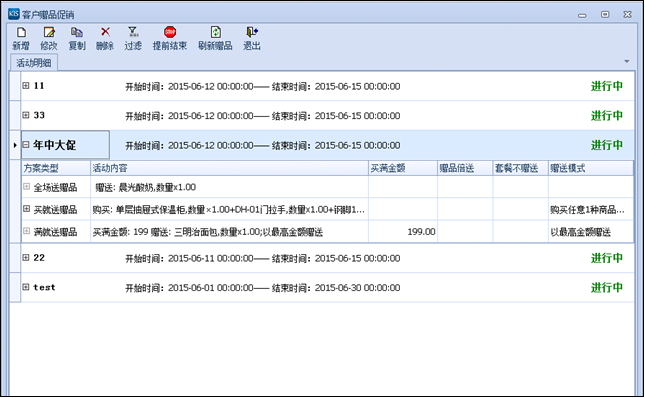Click the 方案类型 column header
Screen dimensions: 645x398
[56, 168]
